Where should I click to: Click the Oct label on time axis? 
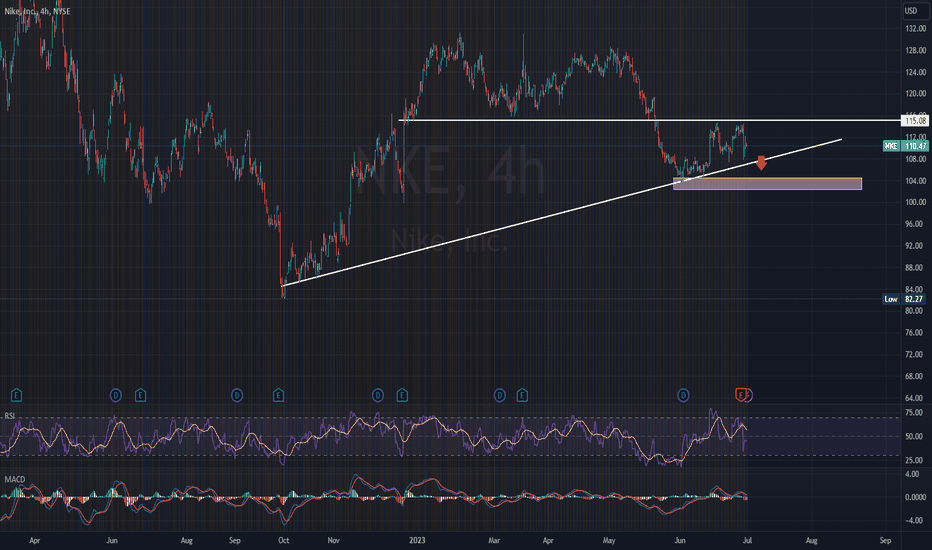(x=284, y=540)
